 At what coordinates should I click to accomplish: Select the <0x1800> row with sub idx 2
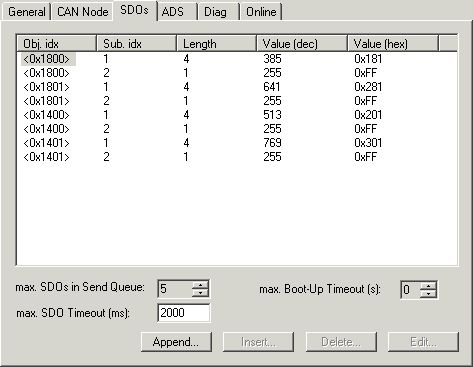point(237,73)
